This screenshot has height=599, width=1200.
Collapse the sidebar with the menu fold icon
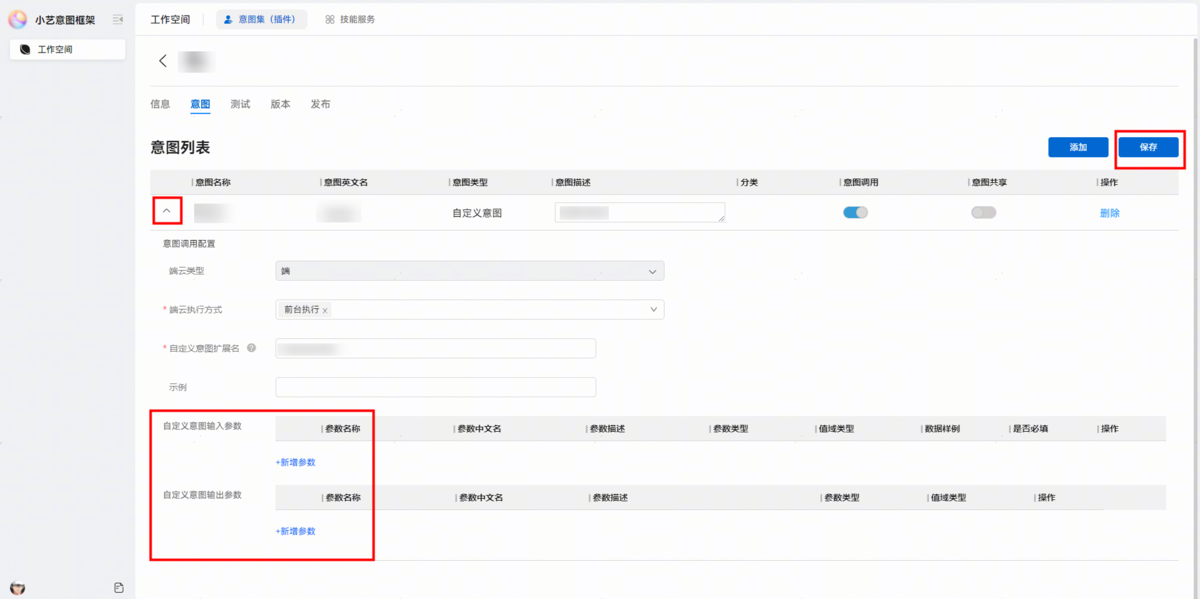pos(118,19)
